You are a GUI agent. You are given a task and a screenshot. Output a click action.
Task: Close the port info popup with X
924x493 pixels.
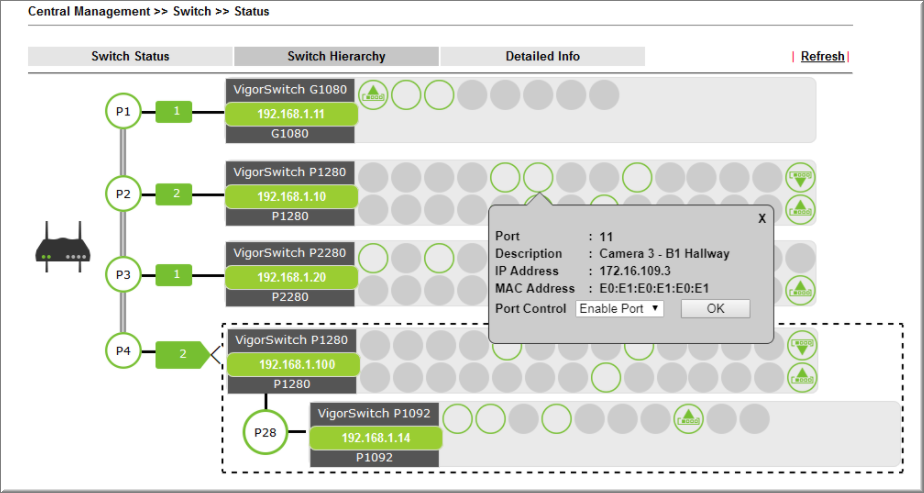(762, 219)
